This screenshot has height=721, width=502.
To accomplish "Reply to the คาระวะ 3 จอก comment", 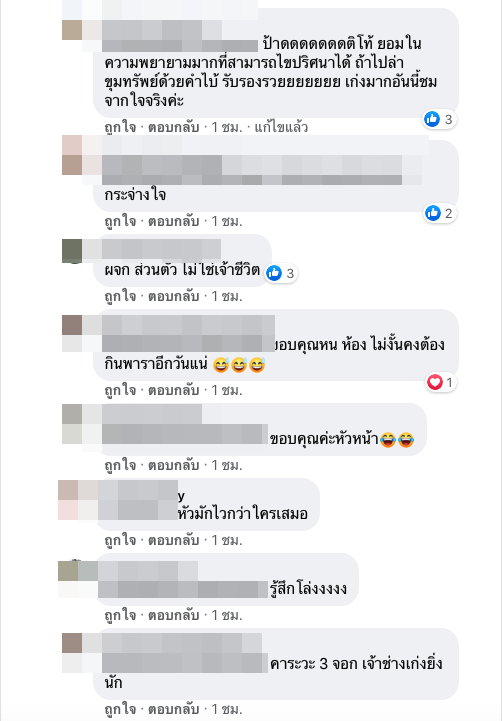I will point(173,709).
